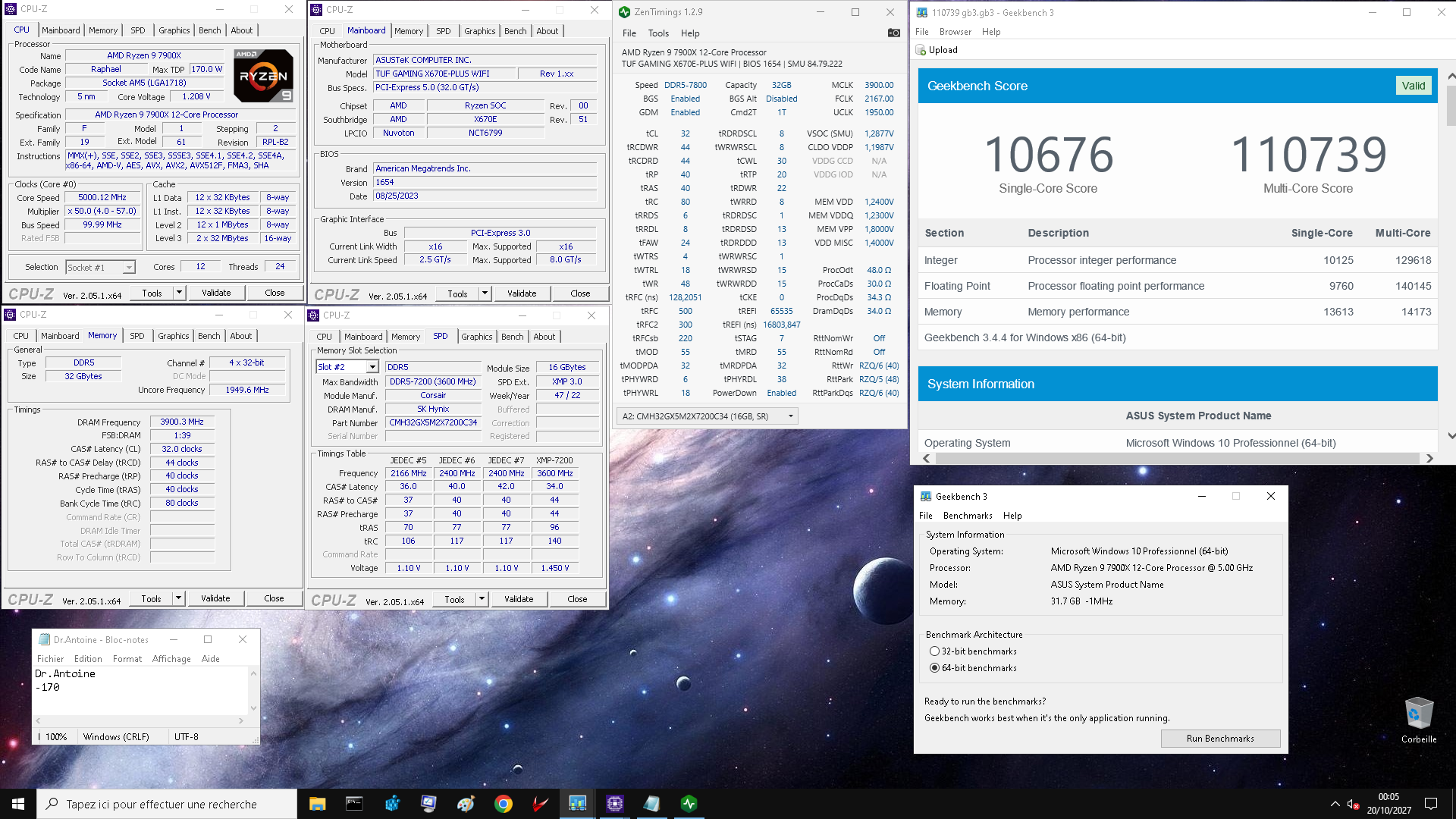Expand Tools arrow in SPD tab window
Screen dimensions: 1456x819
(x=482, y=599)
